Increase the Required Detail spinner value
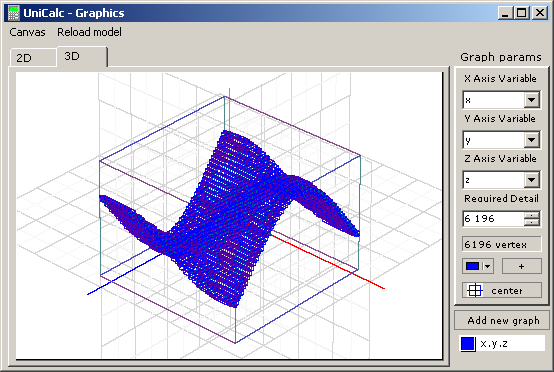554x372 pixels. pos(531,215)
